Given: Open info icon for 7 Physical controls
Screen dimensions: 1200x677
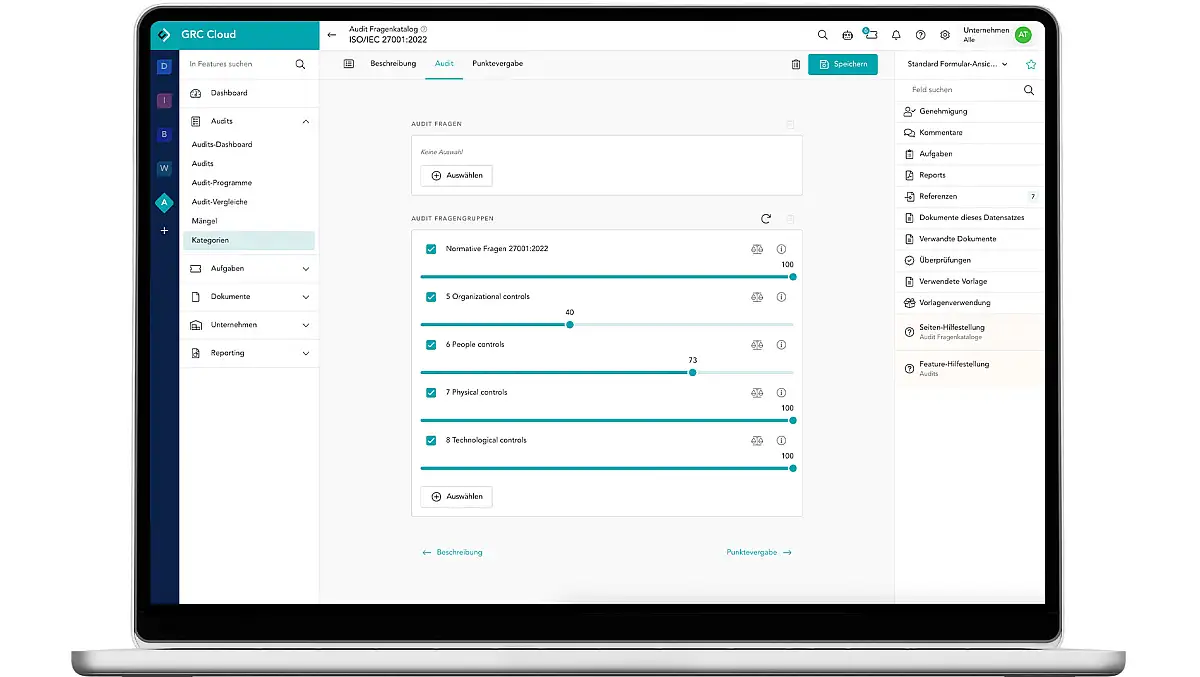Looking at the screenshot, I should (x=781, y=393).
